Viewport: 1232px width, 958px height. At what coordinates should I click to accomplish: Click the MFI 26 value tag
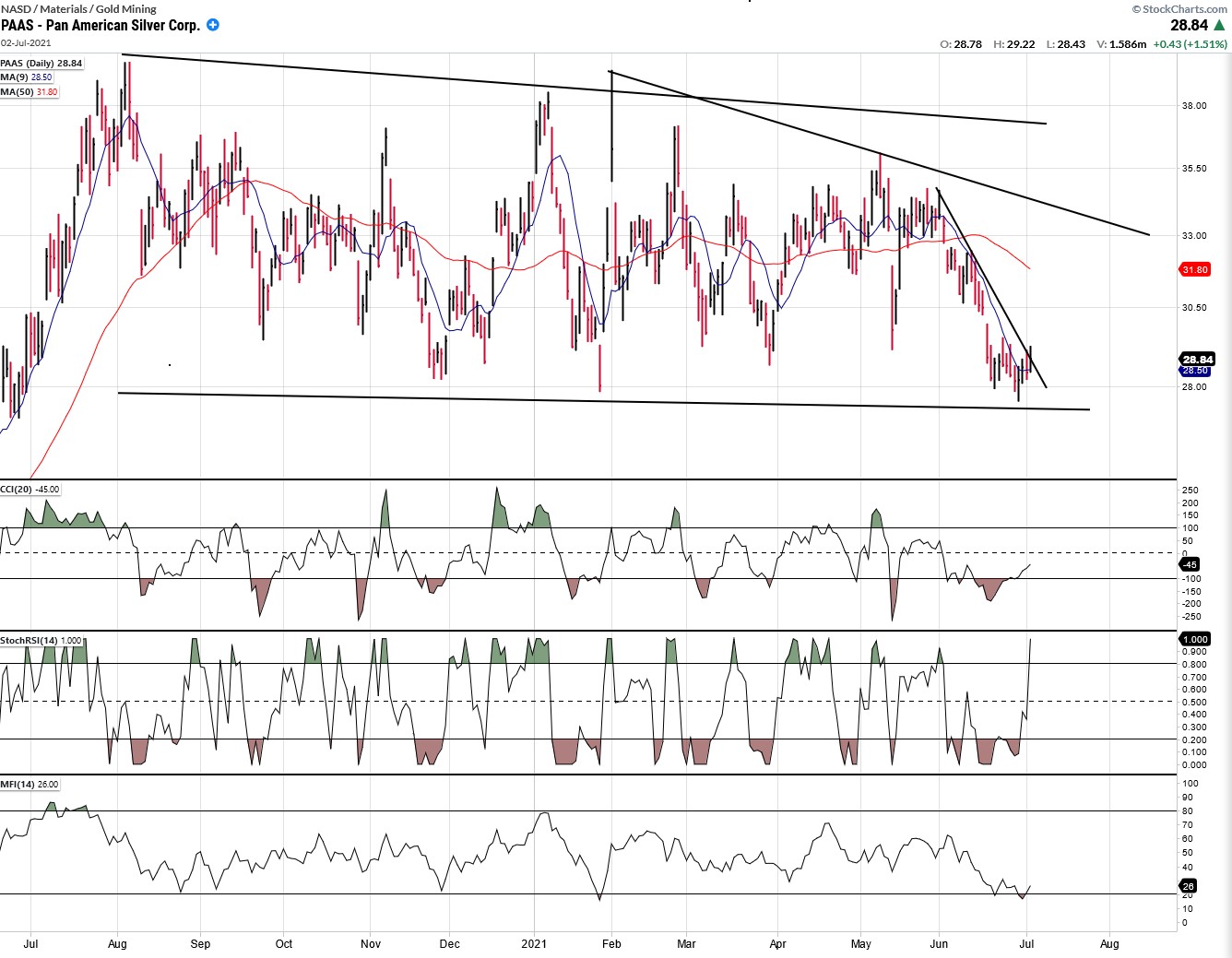click(x=1188, y=886)
